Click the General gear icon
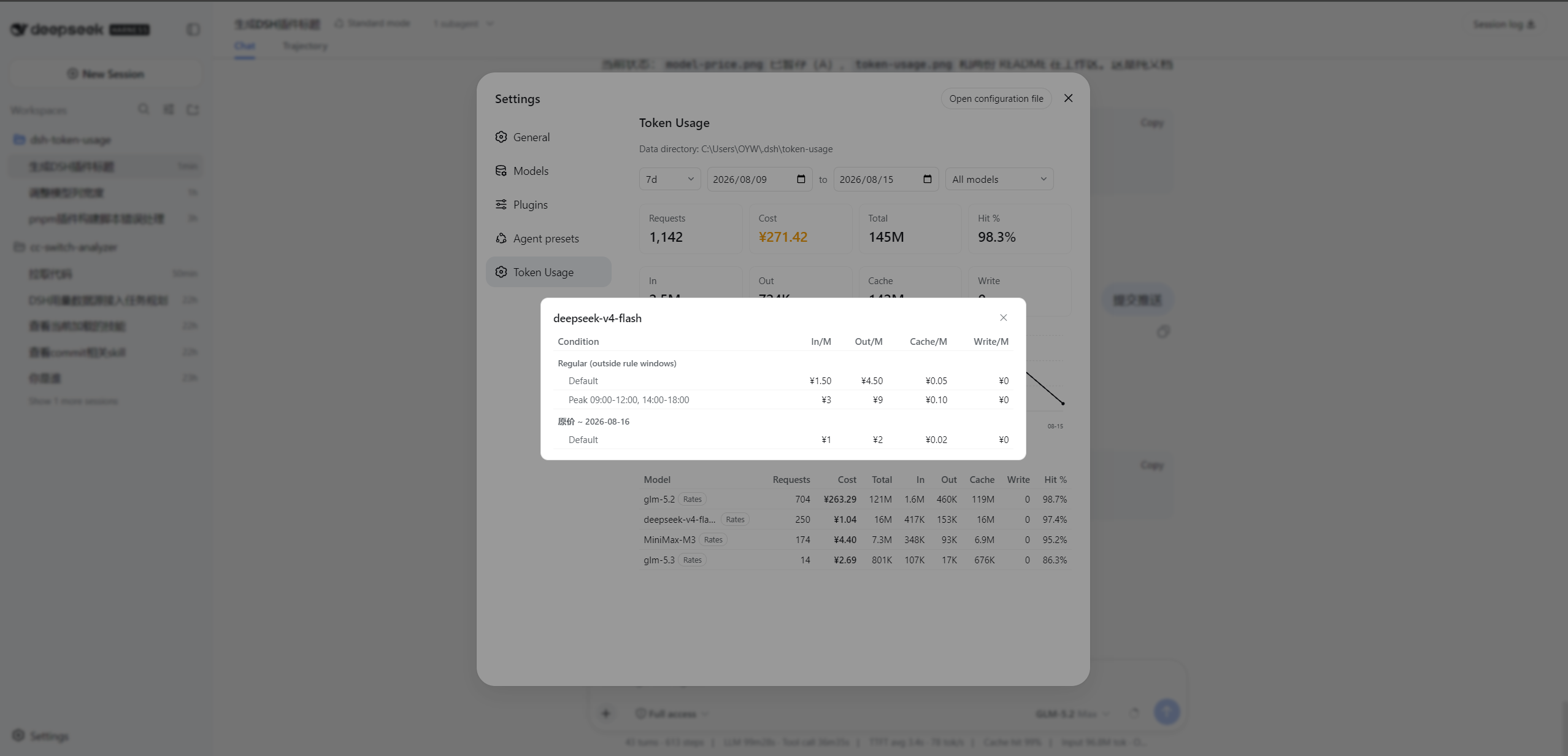The image size is (1568, 756). pyautogui.click(x=501, y=137)
